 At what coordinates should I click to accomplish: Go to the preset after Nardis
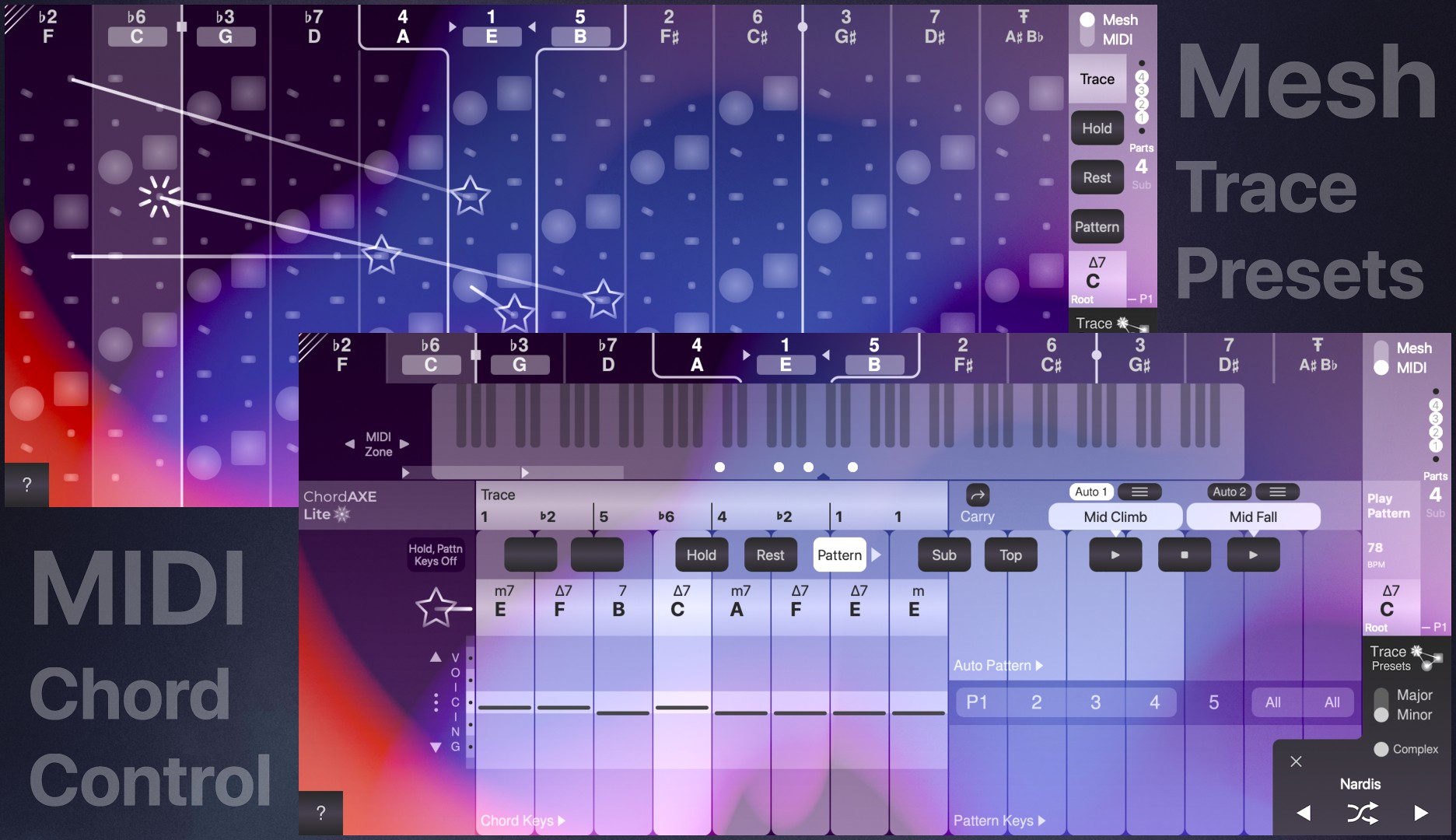coord(1421,813)
